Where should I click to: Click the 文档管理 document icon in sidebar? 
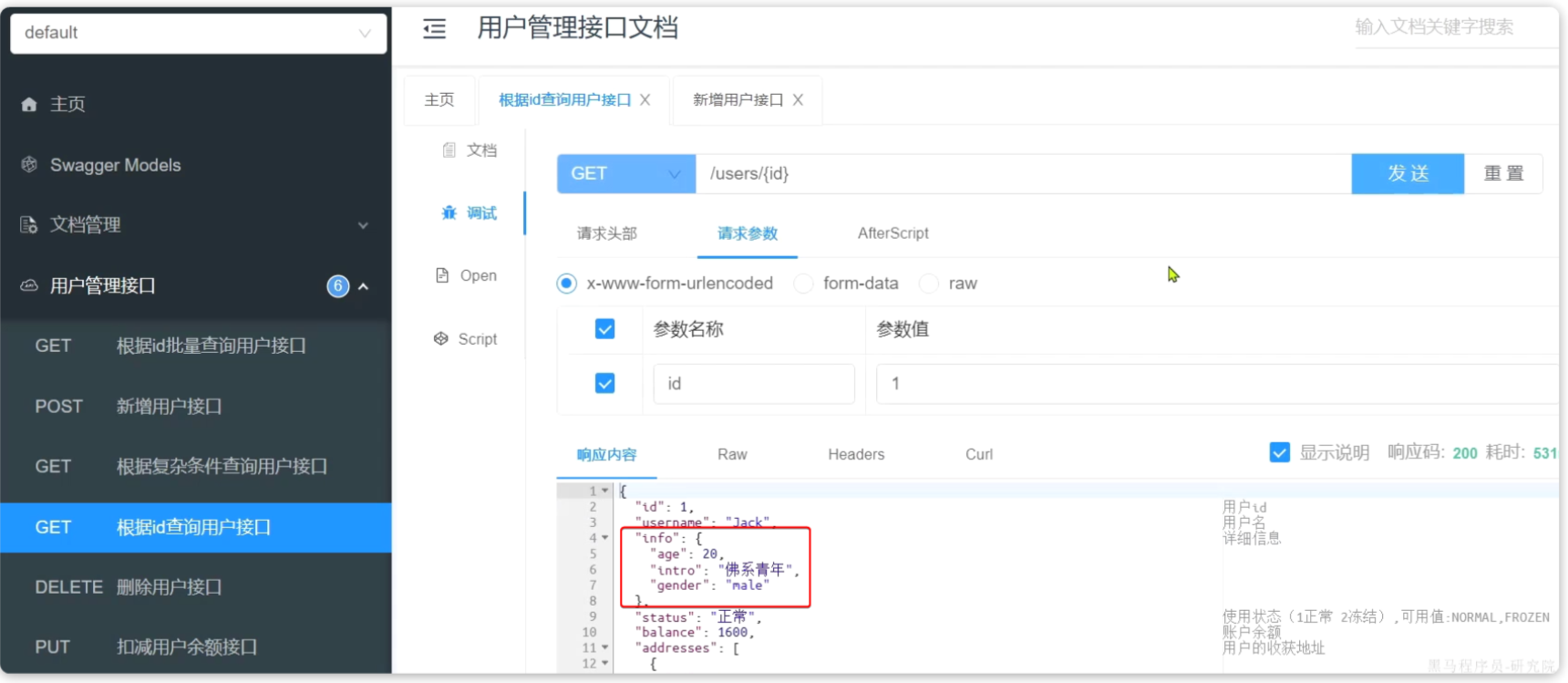point(29,225)
